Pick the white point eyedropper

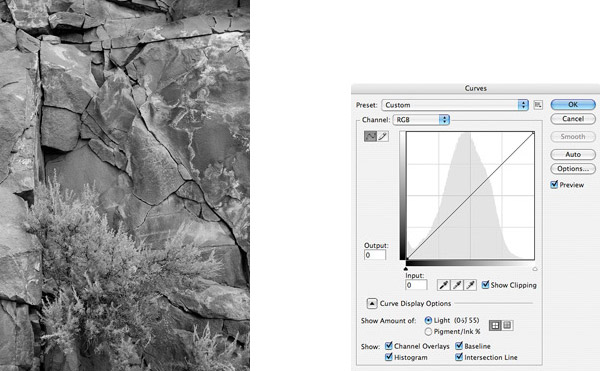[x=470, y=285]
